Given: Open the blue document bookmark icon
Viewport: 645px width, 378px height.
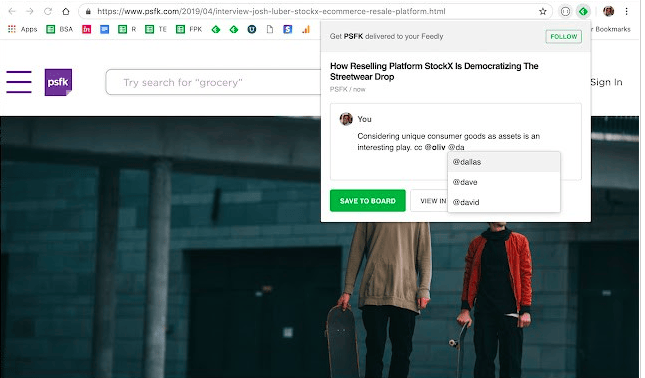Looking at the screenshot, I should pos(104,29).
